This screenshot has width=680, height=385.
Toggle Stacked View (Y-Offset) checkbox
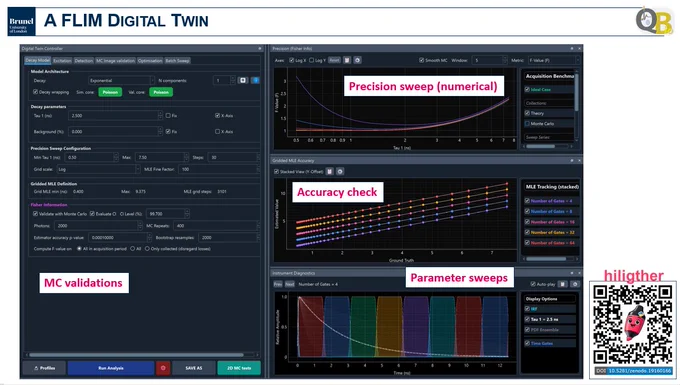(x=276, y=172)
